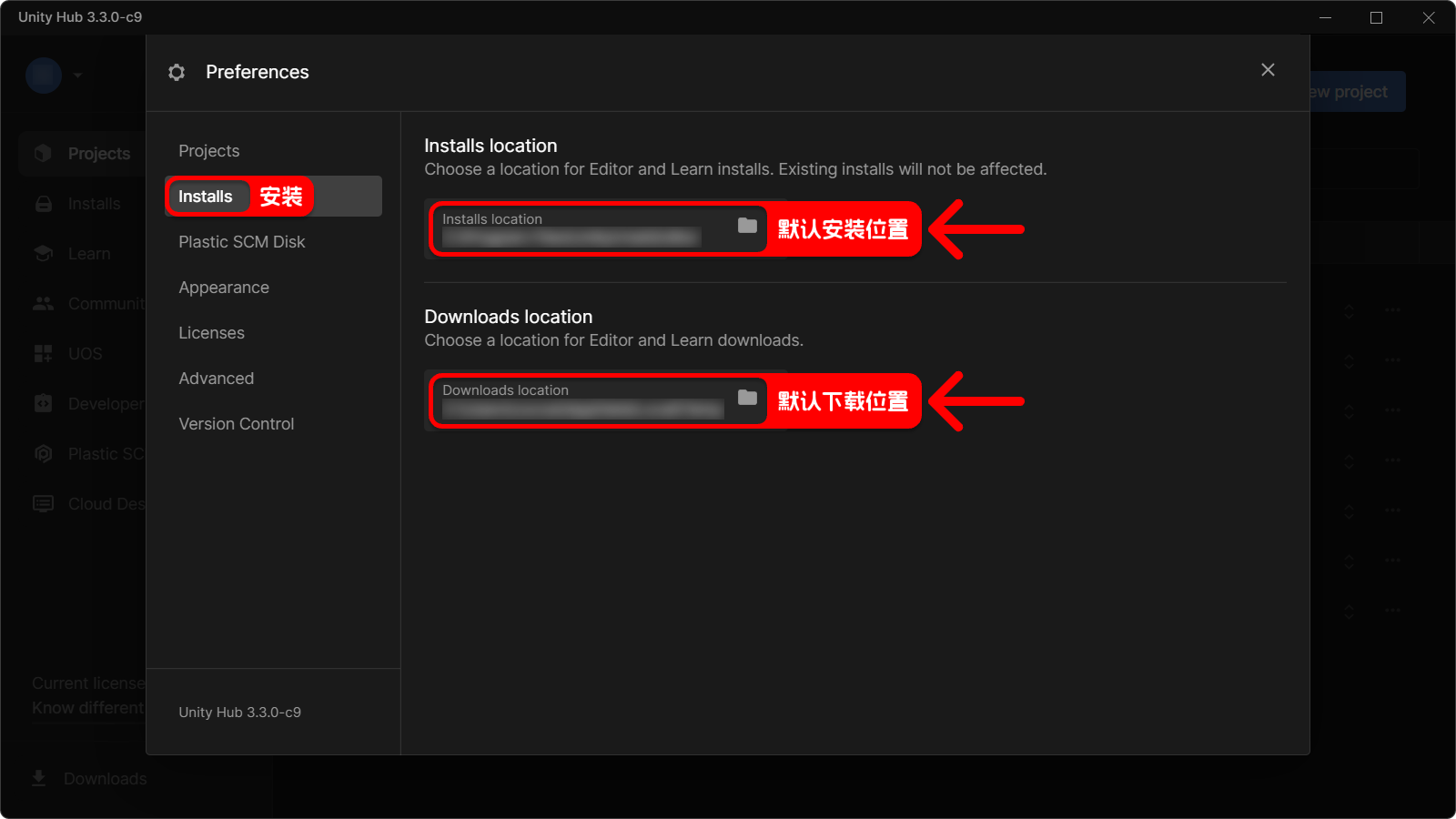
Task: Minimize the Unity Hub window
Action: (1325, 17)
